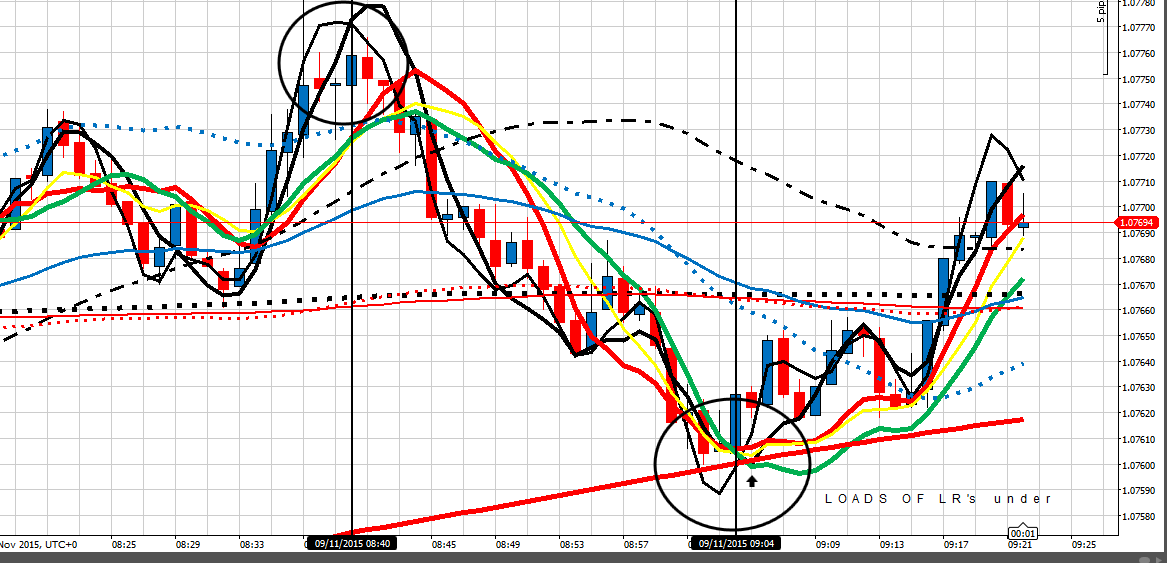Click the 09:25 label on time axis

coord(1084,546)
